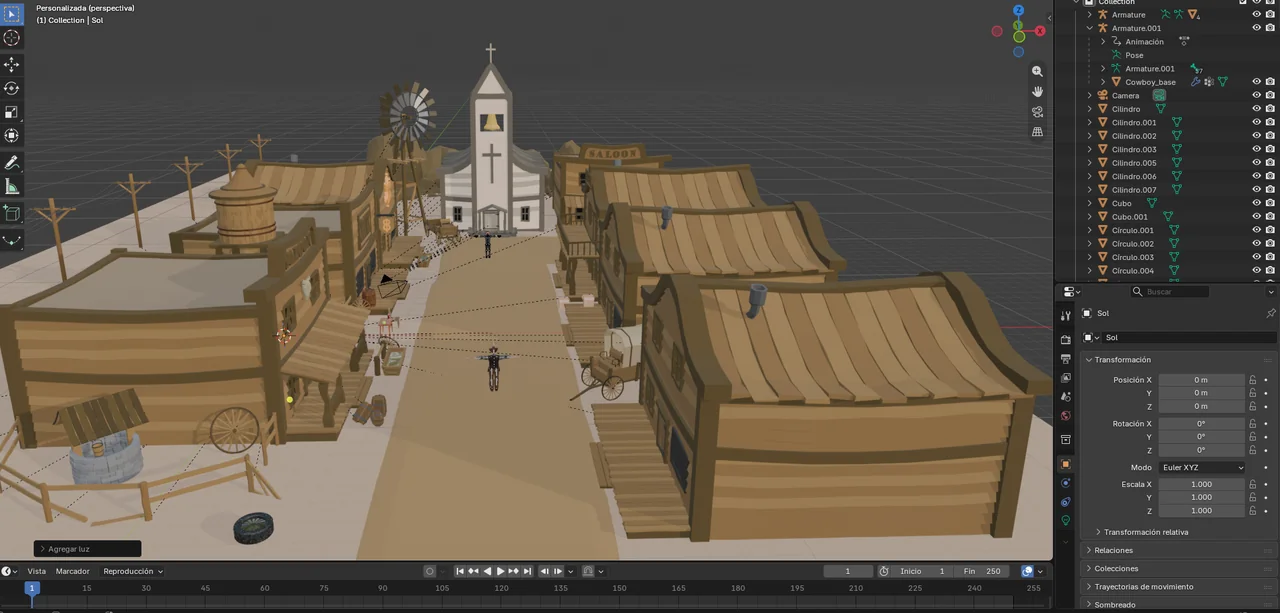This screenshot has width=1280, height=613.
Task: Click the properties Buscar search field
Action: tap(1169, 291)
